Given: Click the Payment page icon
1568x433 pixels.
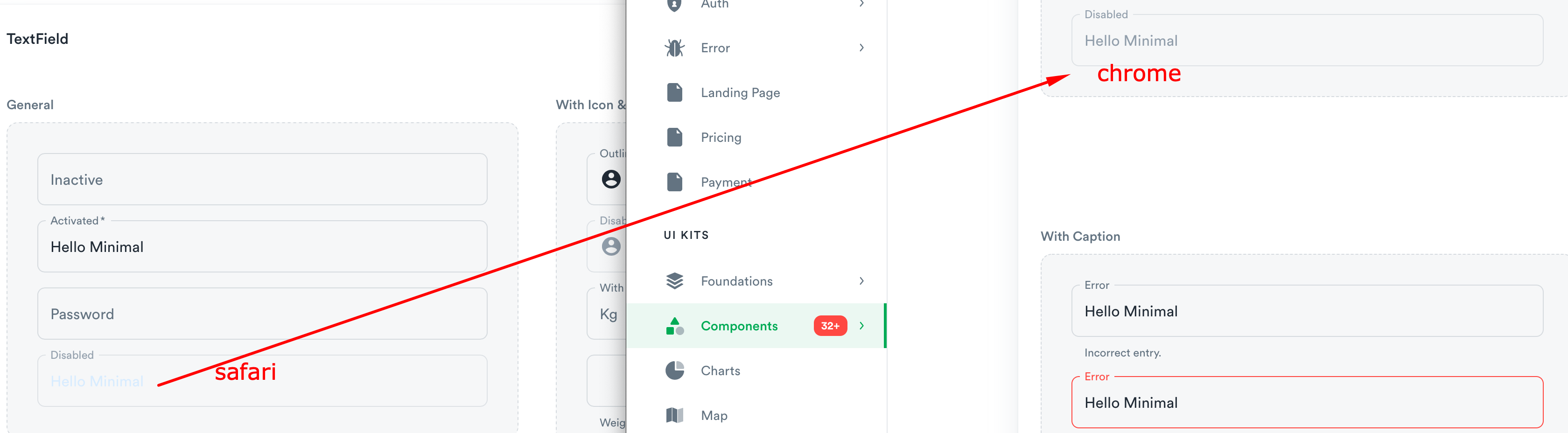Looking at the screenshot, I should tap(674, 182).
